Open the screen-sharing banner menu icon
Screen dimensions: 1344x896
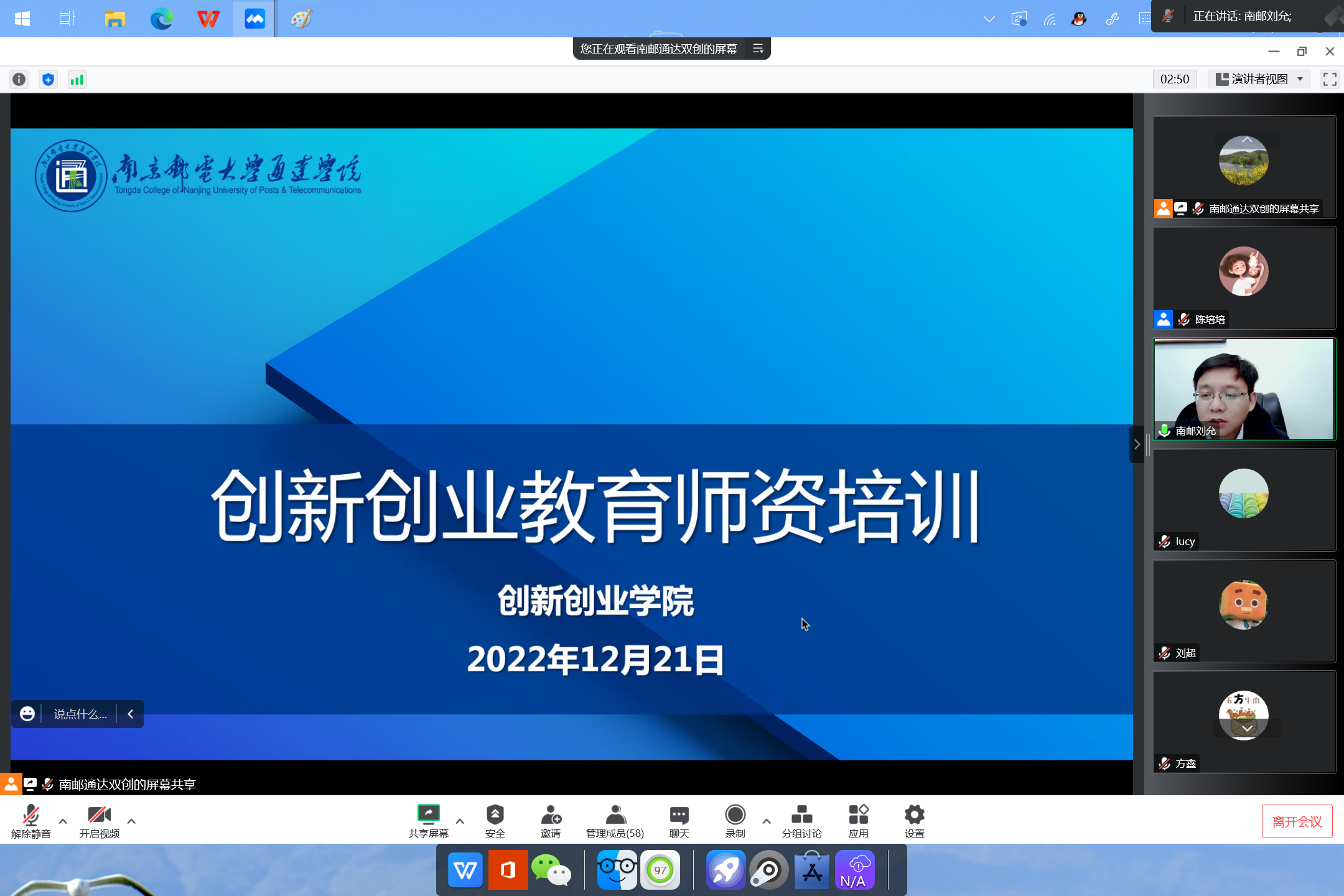pyautogui.click(x=758, y=49)
